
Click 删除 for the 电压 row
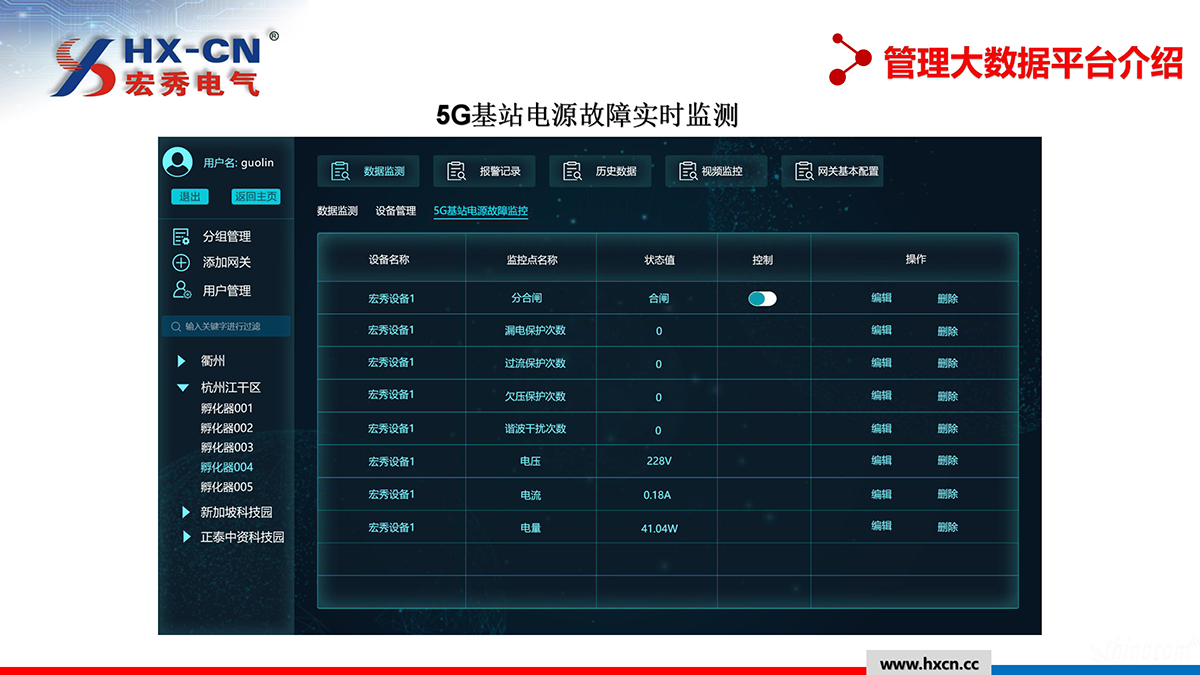(947, 461)
